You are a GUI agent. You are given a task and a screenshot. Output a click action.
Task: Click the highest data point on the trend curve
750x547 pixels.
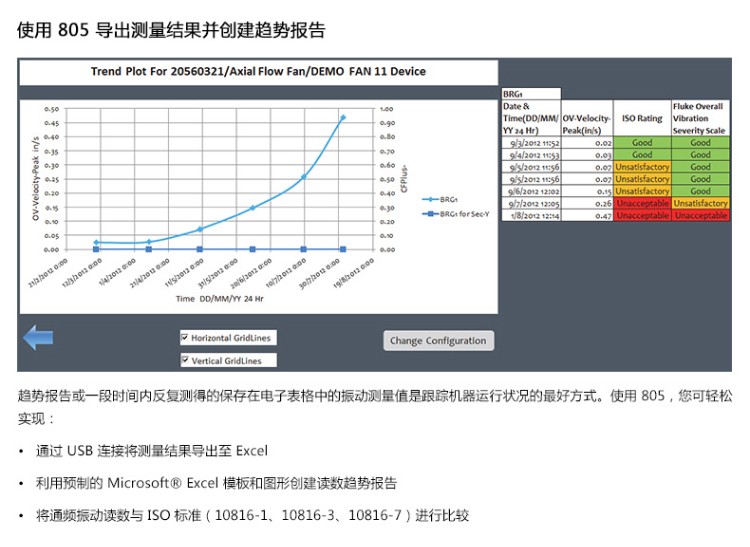343,117
